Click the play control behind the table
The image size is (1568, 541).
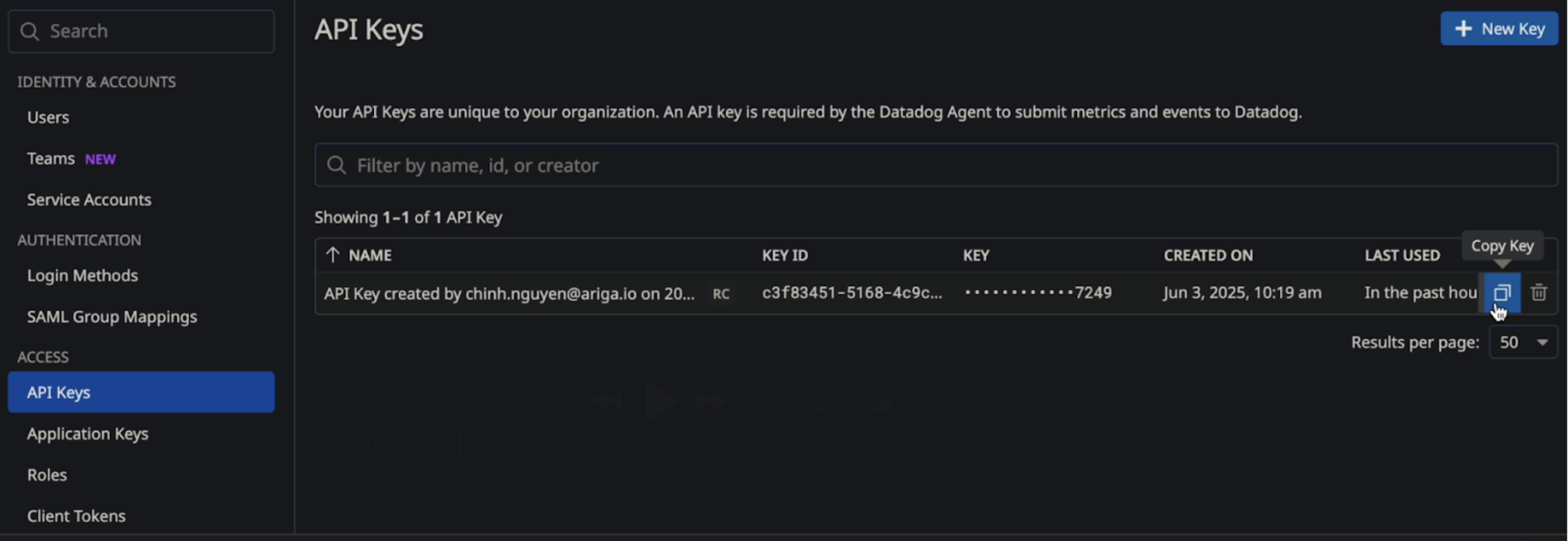tap(659, 401)
